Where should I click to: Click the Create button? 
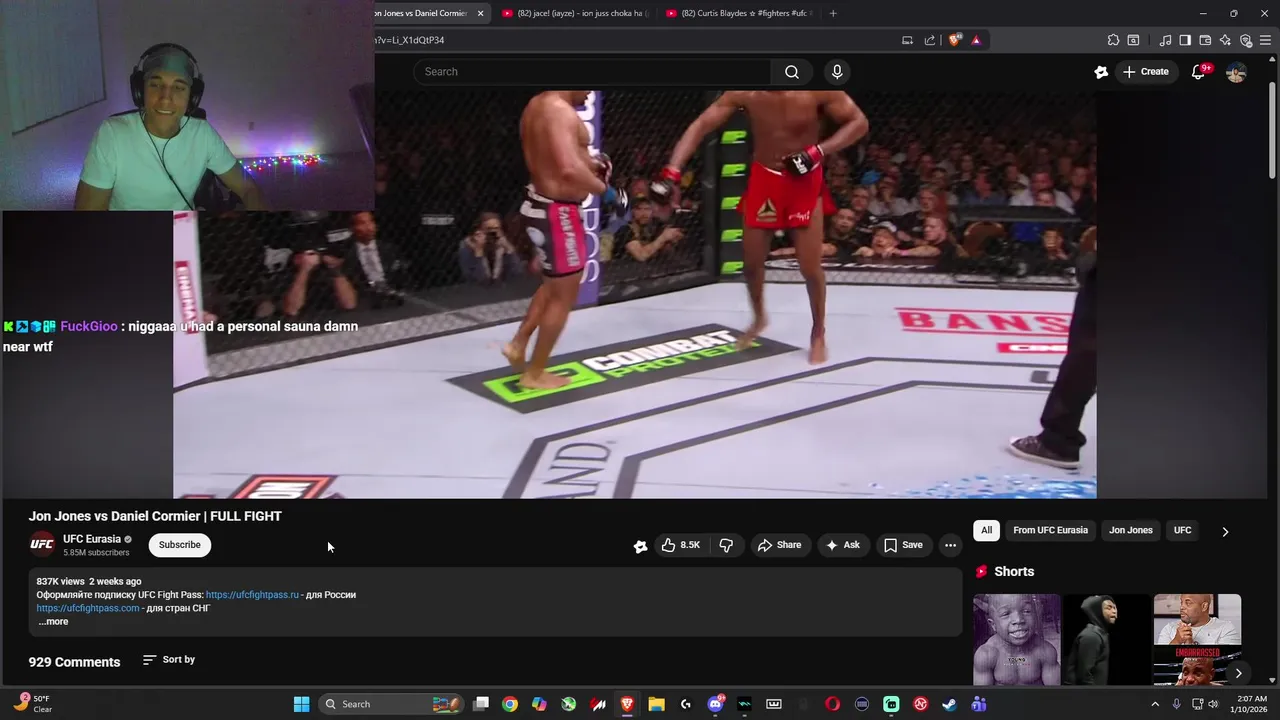1145,72
